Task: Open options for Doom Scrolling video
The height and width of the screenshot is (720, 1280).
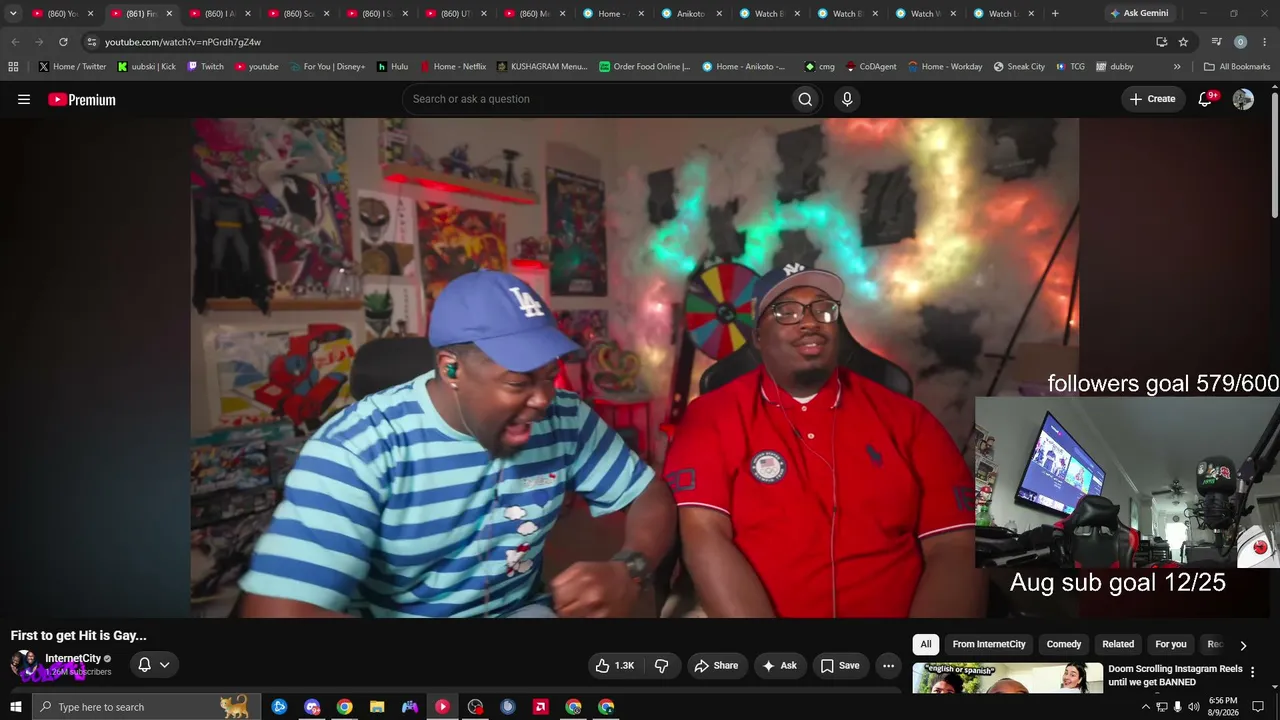Action: 1252,672
